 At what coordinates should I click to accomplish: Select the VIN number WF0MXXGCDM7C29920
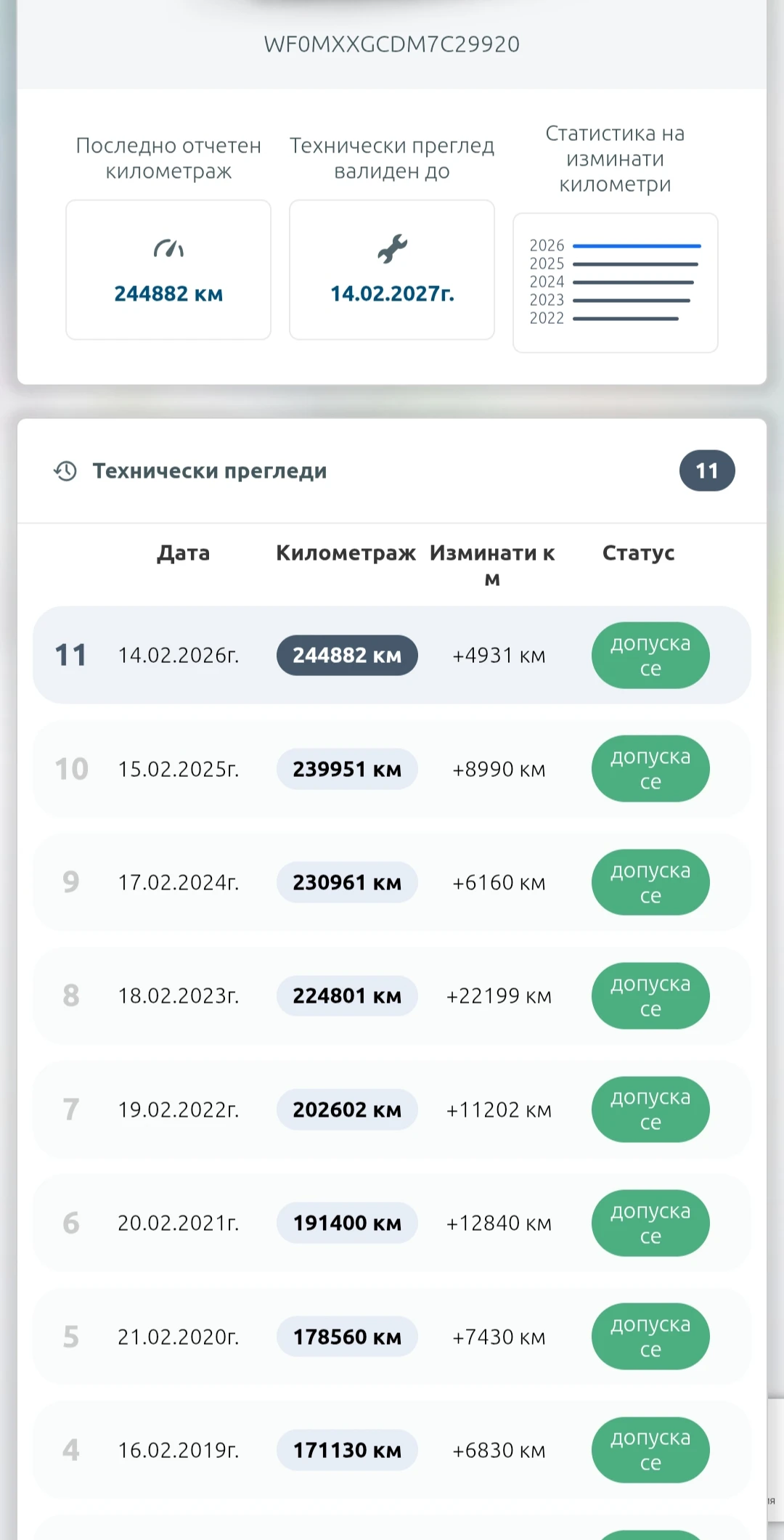click(x=392, y=44)
